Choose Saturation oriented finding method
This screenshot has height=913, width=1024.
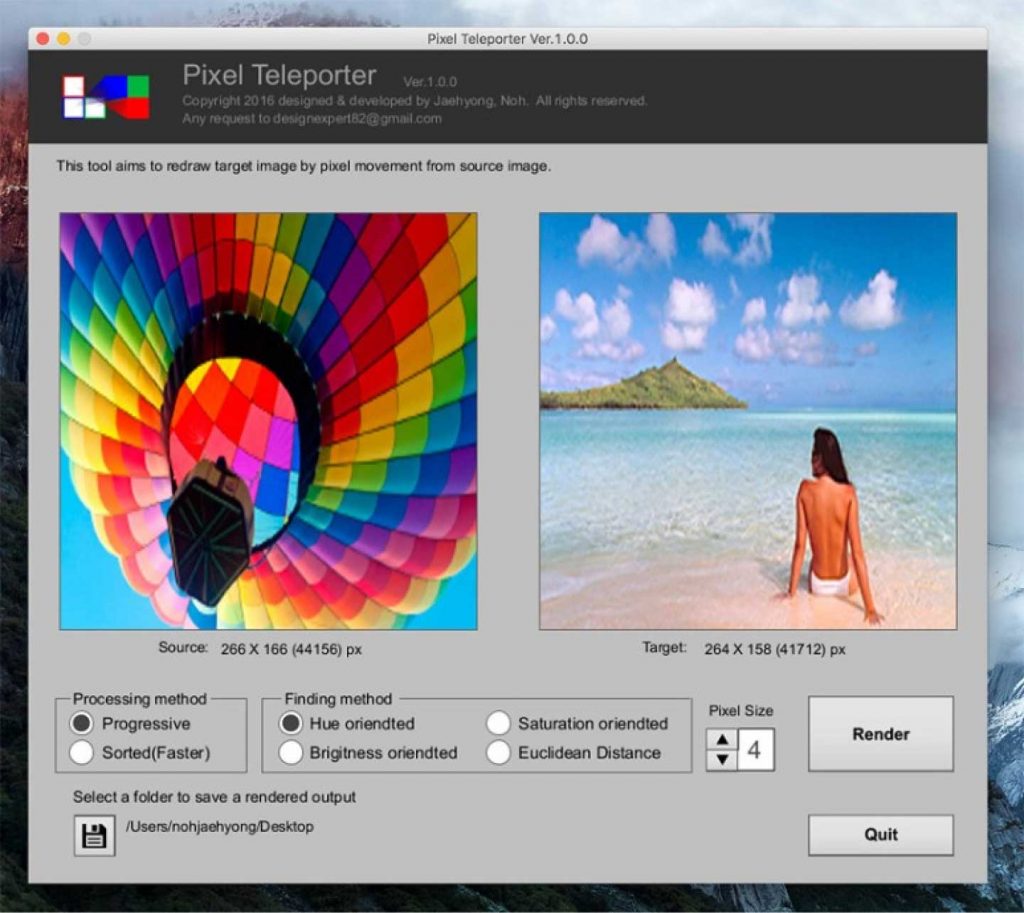499,723
